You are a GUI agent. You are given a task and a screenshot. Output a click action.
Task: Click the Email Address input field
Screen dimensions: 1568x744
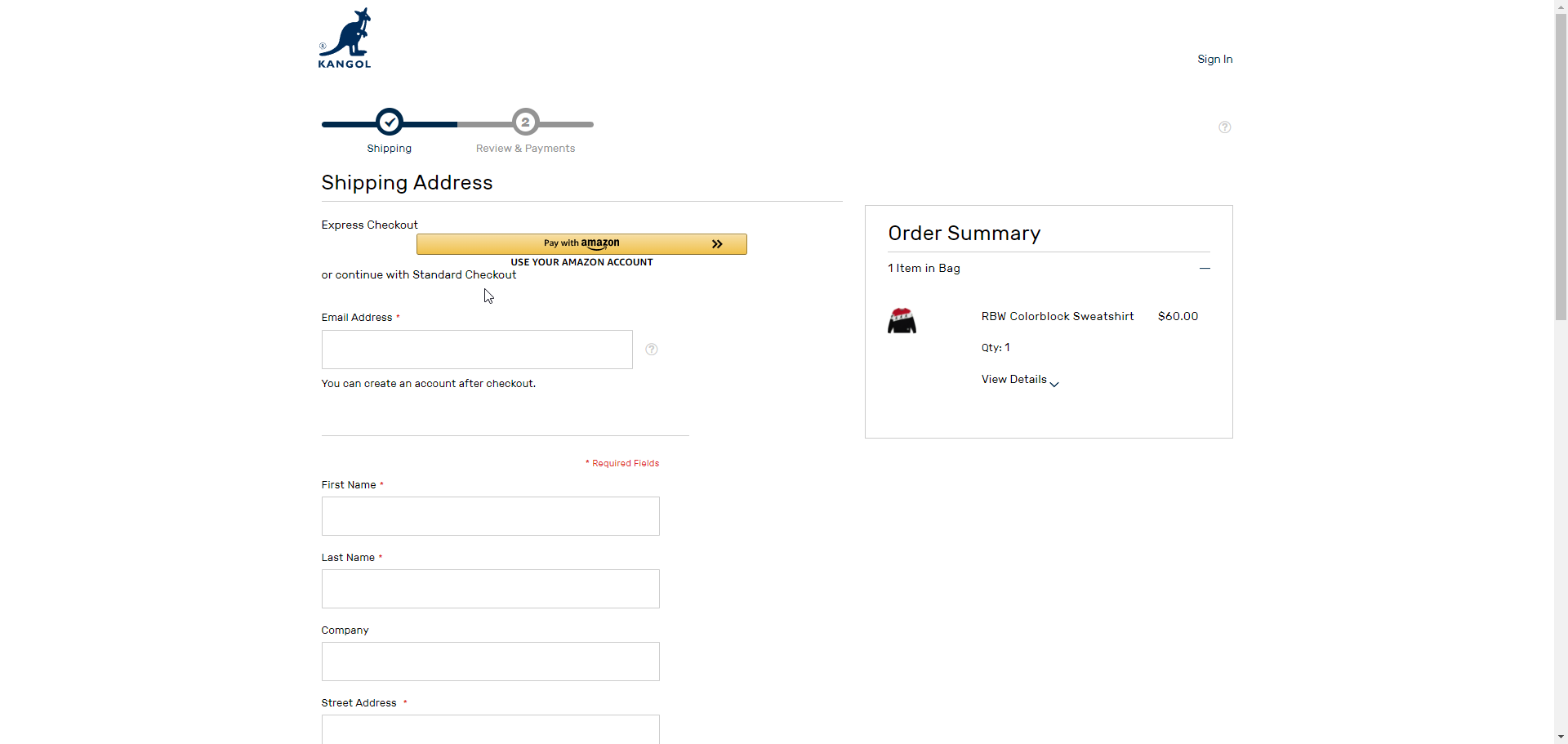pos(477,350)
